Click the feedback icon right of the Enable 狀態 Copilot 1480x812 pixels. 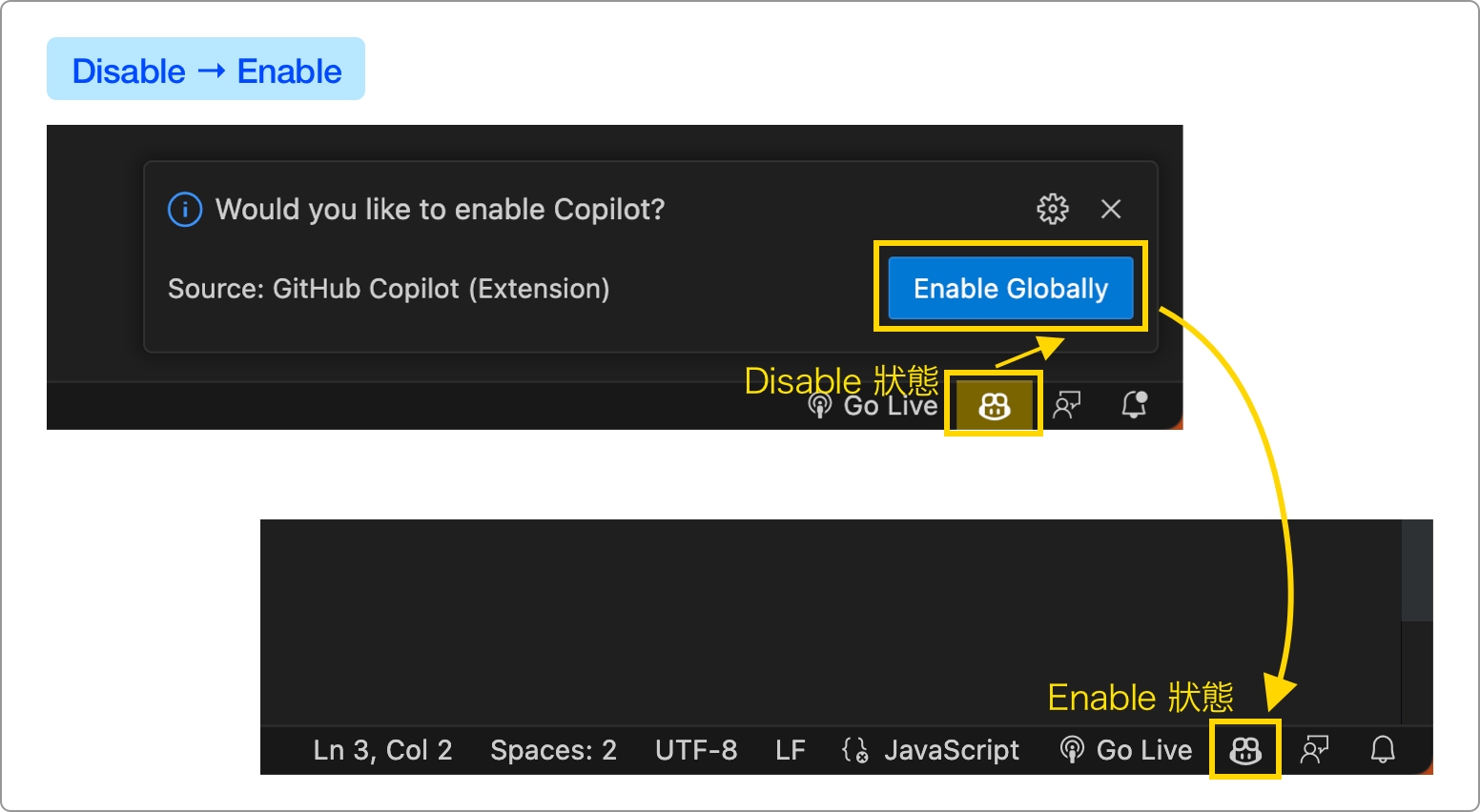(x=1315, y=750)
